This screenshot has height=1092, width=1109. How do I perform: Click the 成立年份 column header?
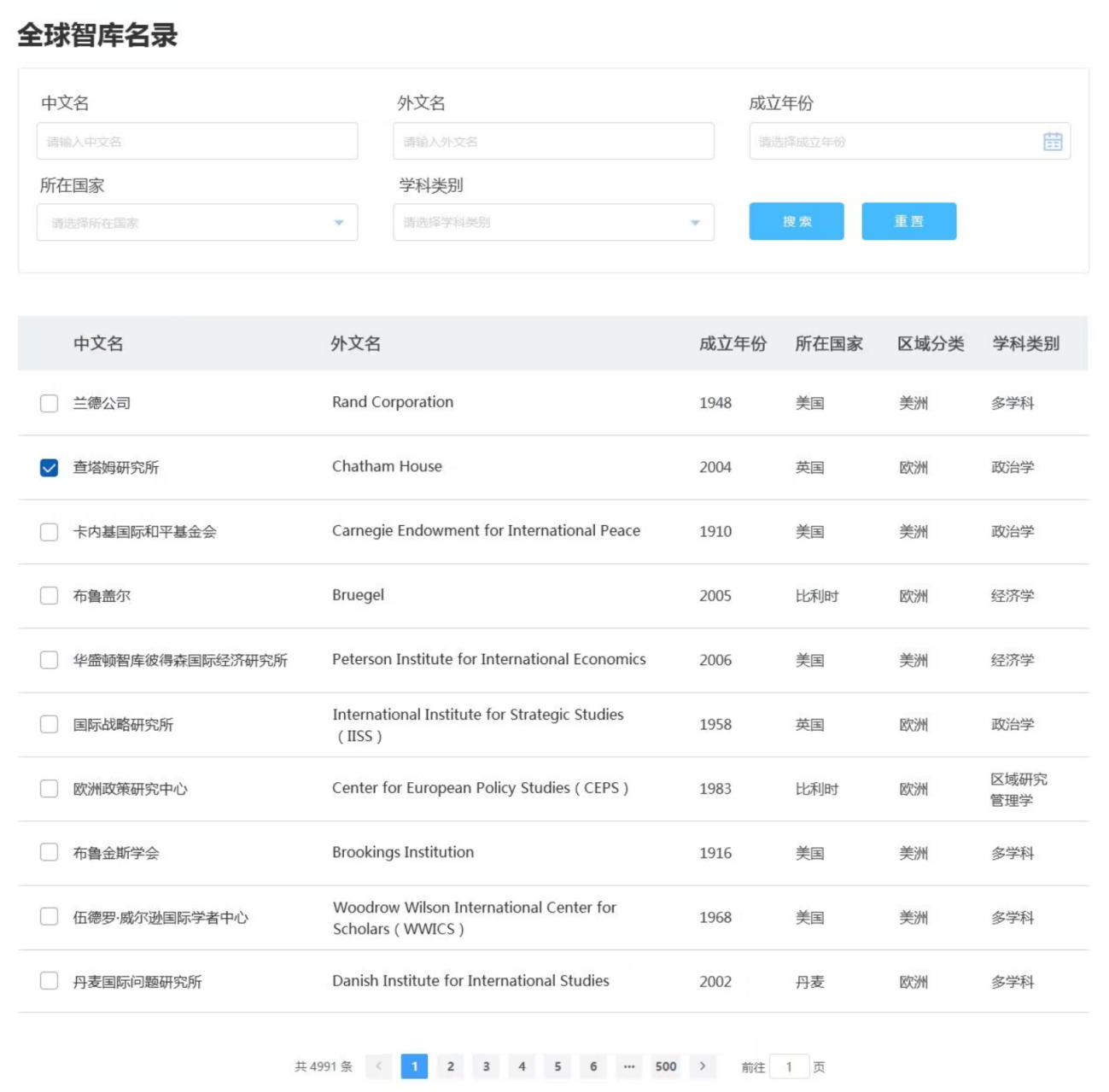[x=733, y=344]
